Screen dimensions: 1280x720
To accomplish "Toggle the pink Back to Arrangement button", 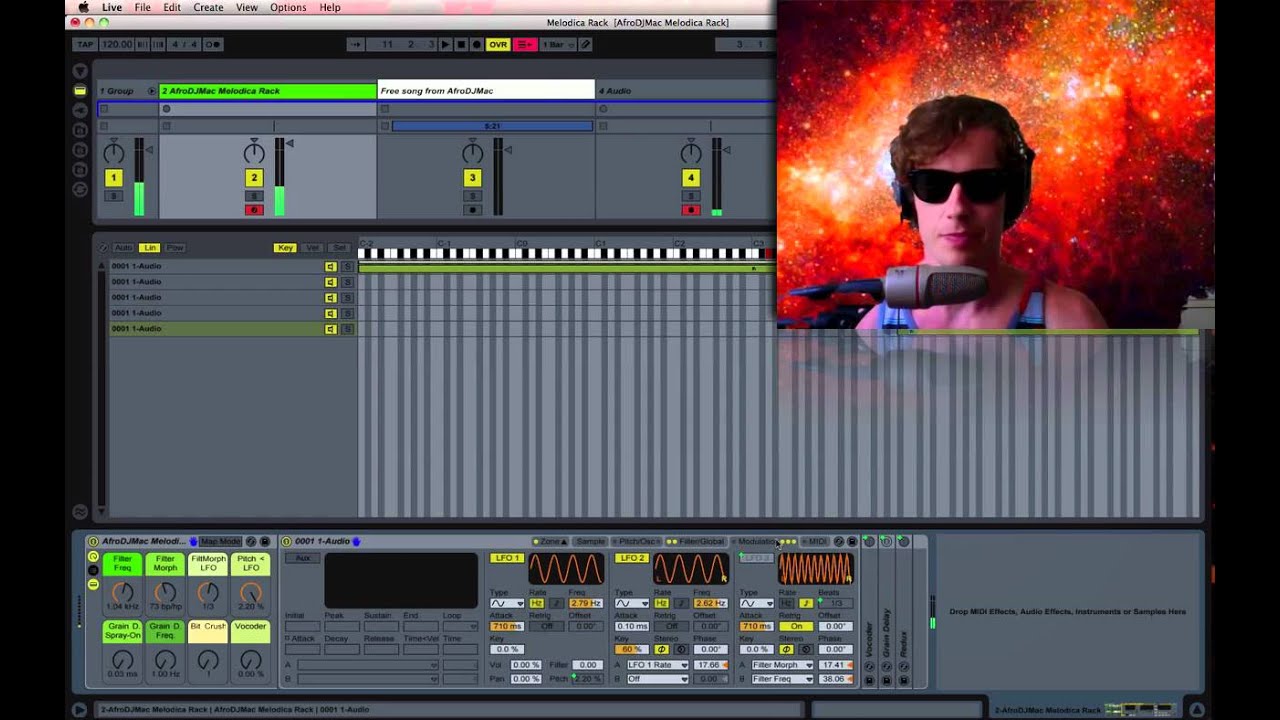I will point(525,45).
